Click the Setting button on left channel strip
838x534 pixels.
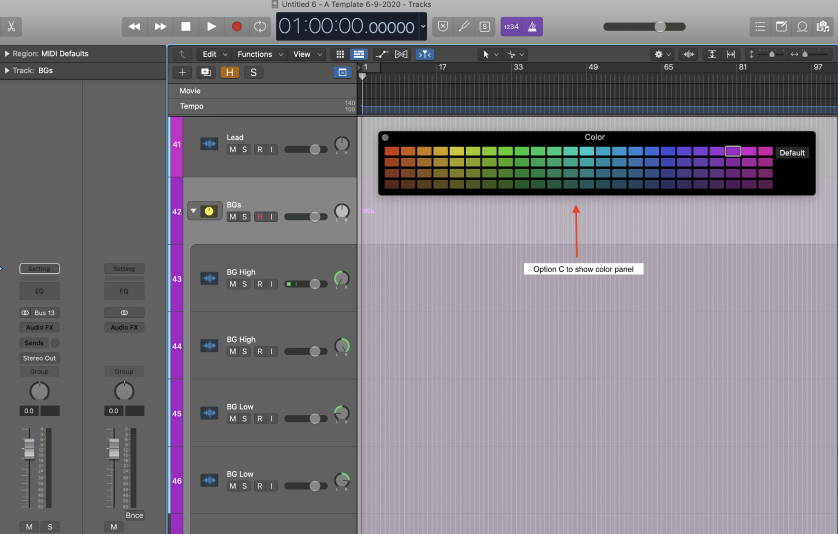tap(40, 268)
